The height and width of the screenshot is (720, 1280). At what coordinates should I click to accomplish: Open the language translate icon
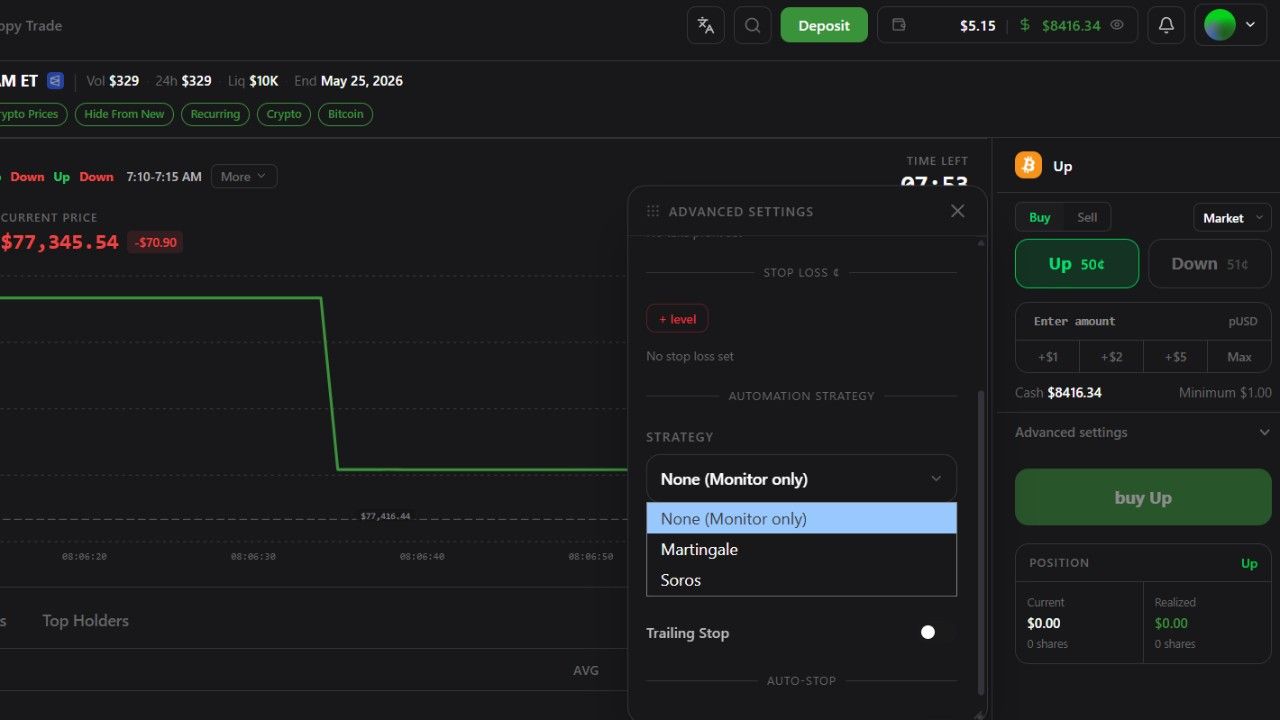(x=706, y=26)
